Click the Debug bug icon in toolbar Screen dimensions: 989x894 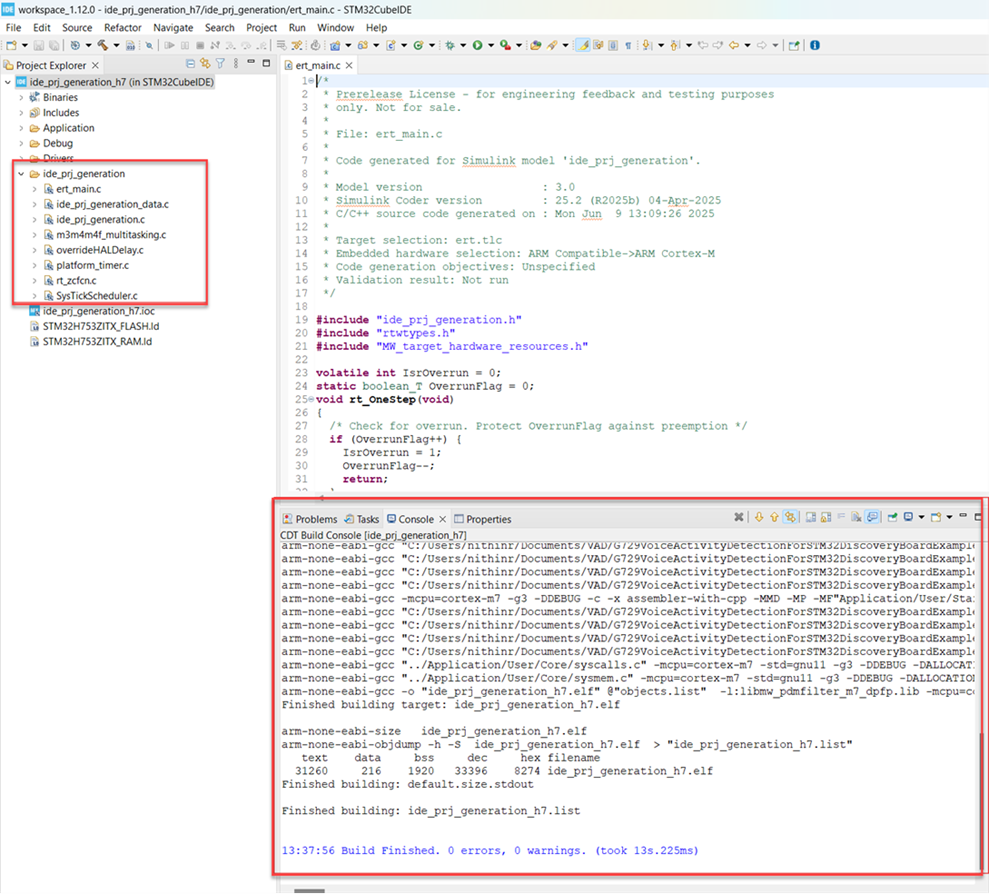click(x=451, y=45)
